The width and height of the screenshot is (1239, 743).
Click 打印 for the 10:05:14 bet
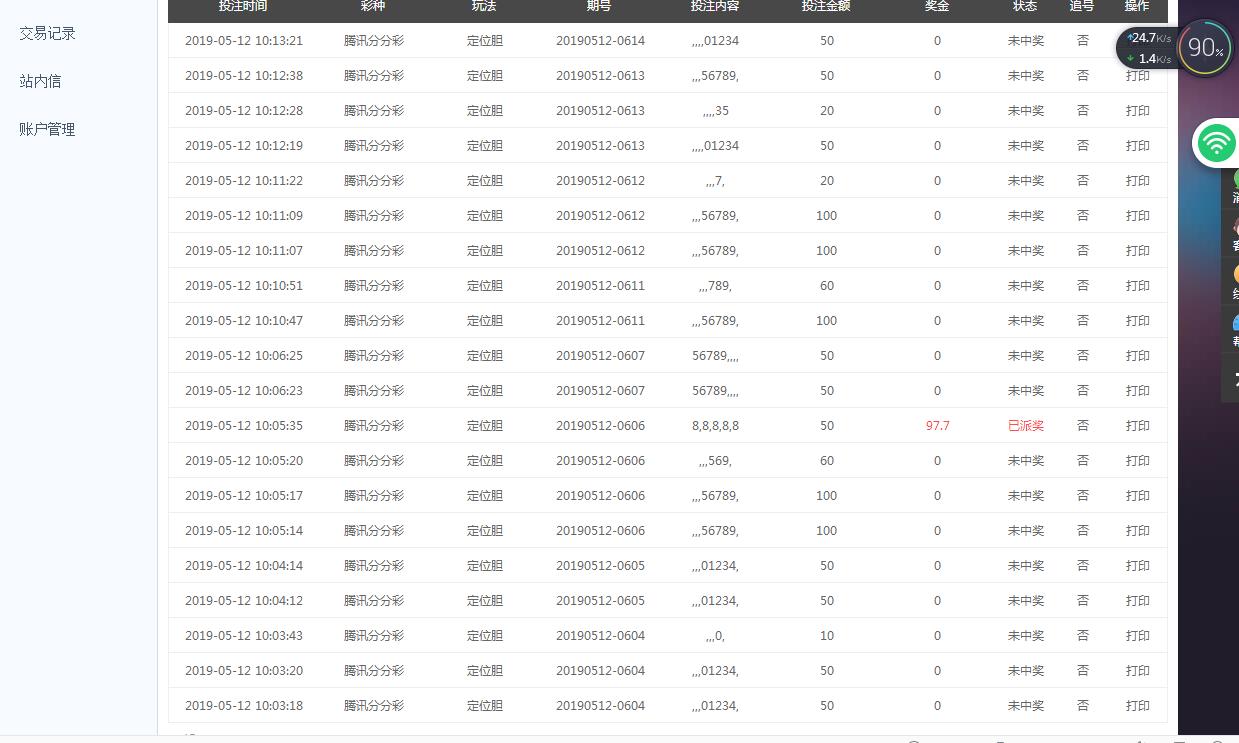pyautogui.click(x=1138, y=531)
